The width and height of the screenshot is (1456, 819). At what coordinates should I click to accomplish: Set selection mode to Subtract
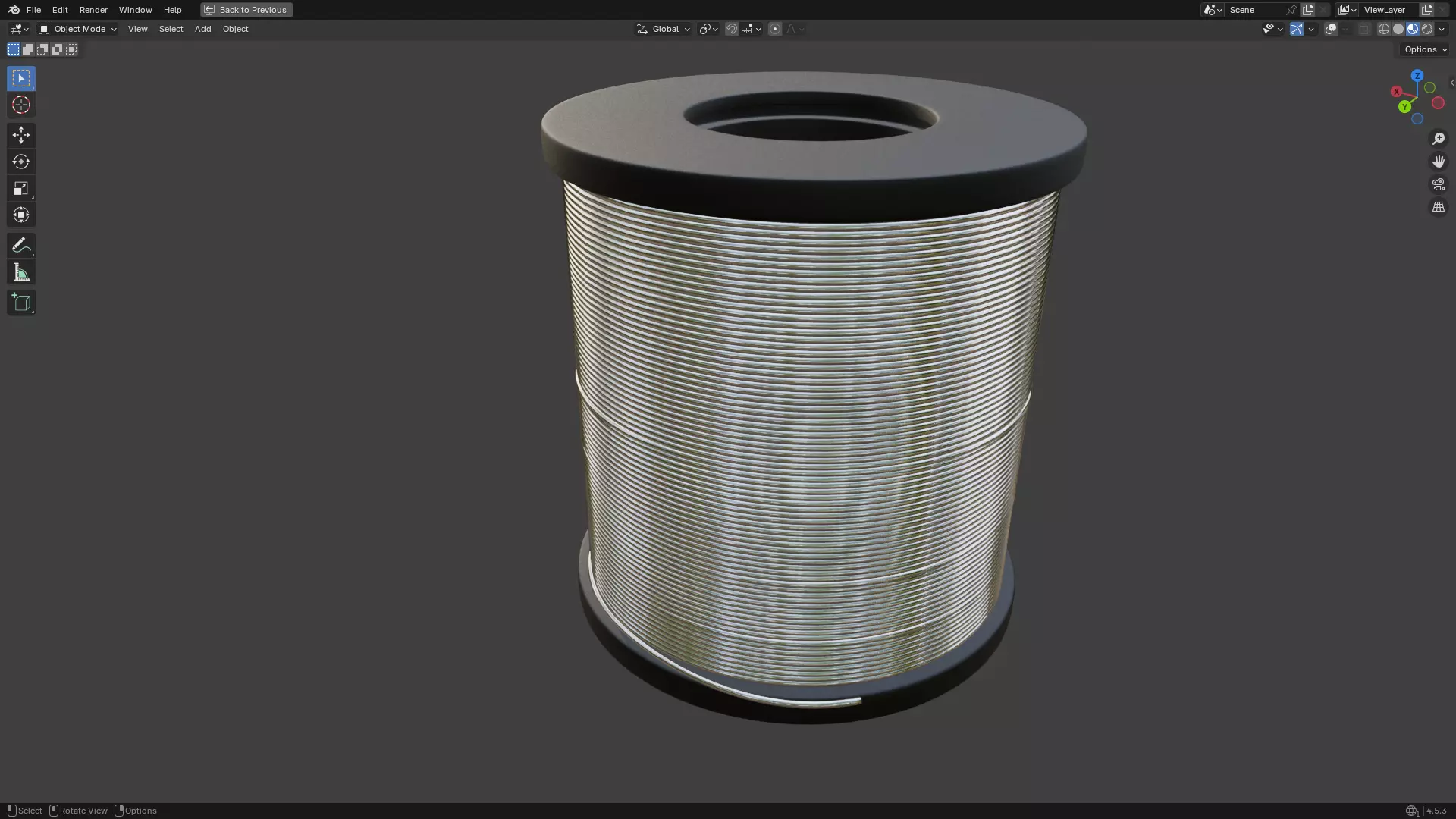click(42, 49)
